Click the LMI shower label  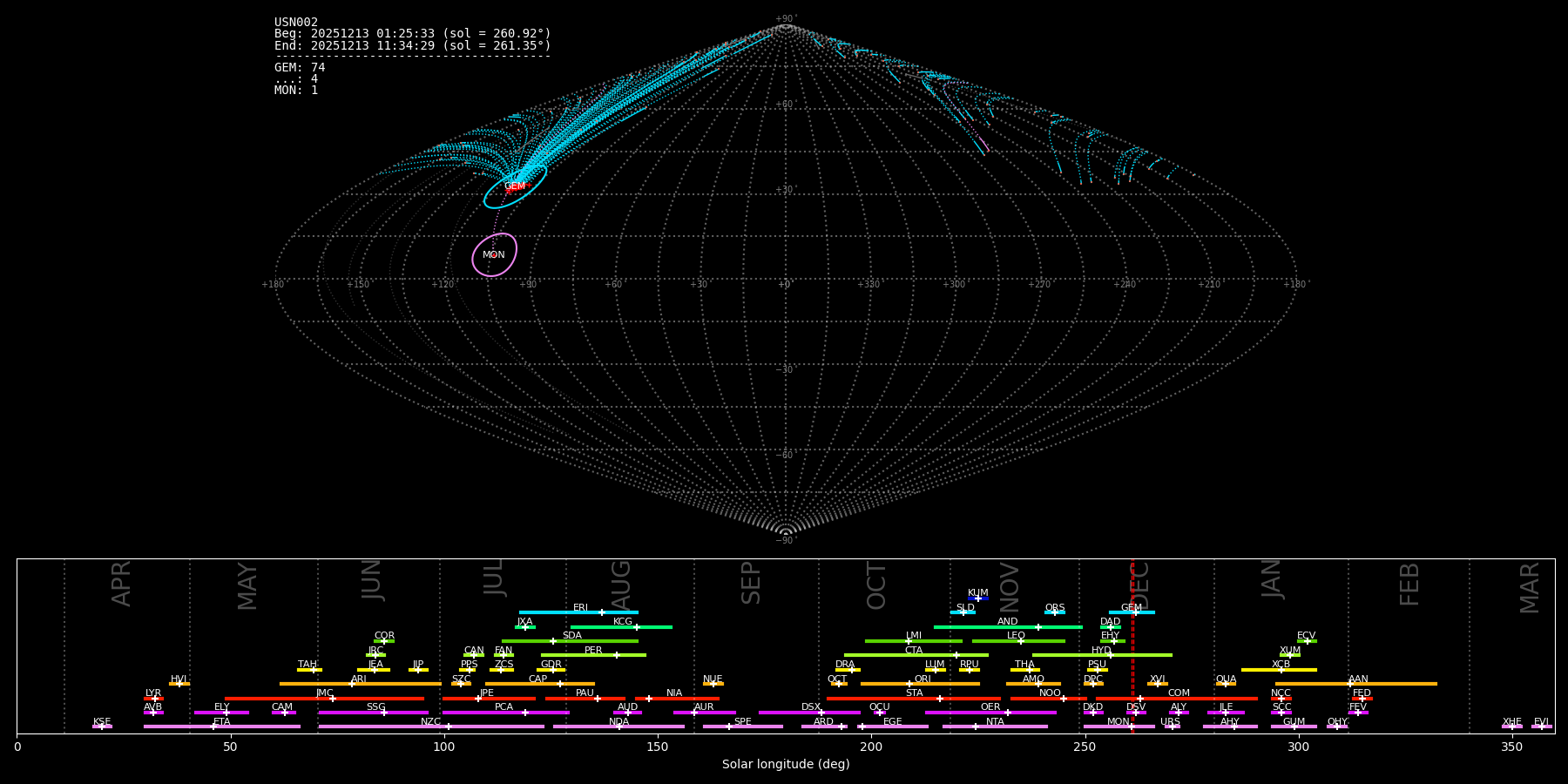914,636
